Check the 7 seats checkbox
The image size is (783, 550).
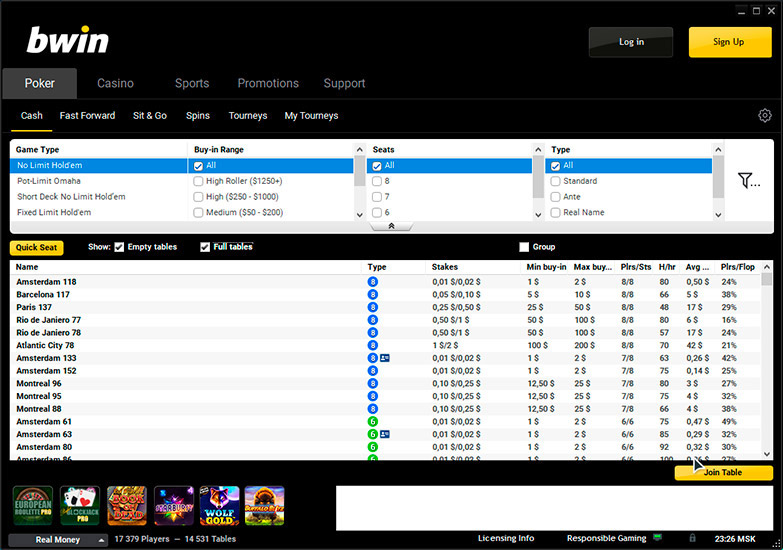point(377,197)
